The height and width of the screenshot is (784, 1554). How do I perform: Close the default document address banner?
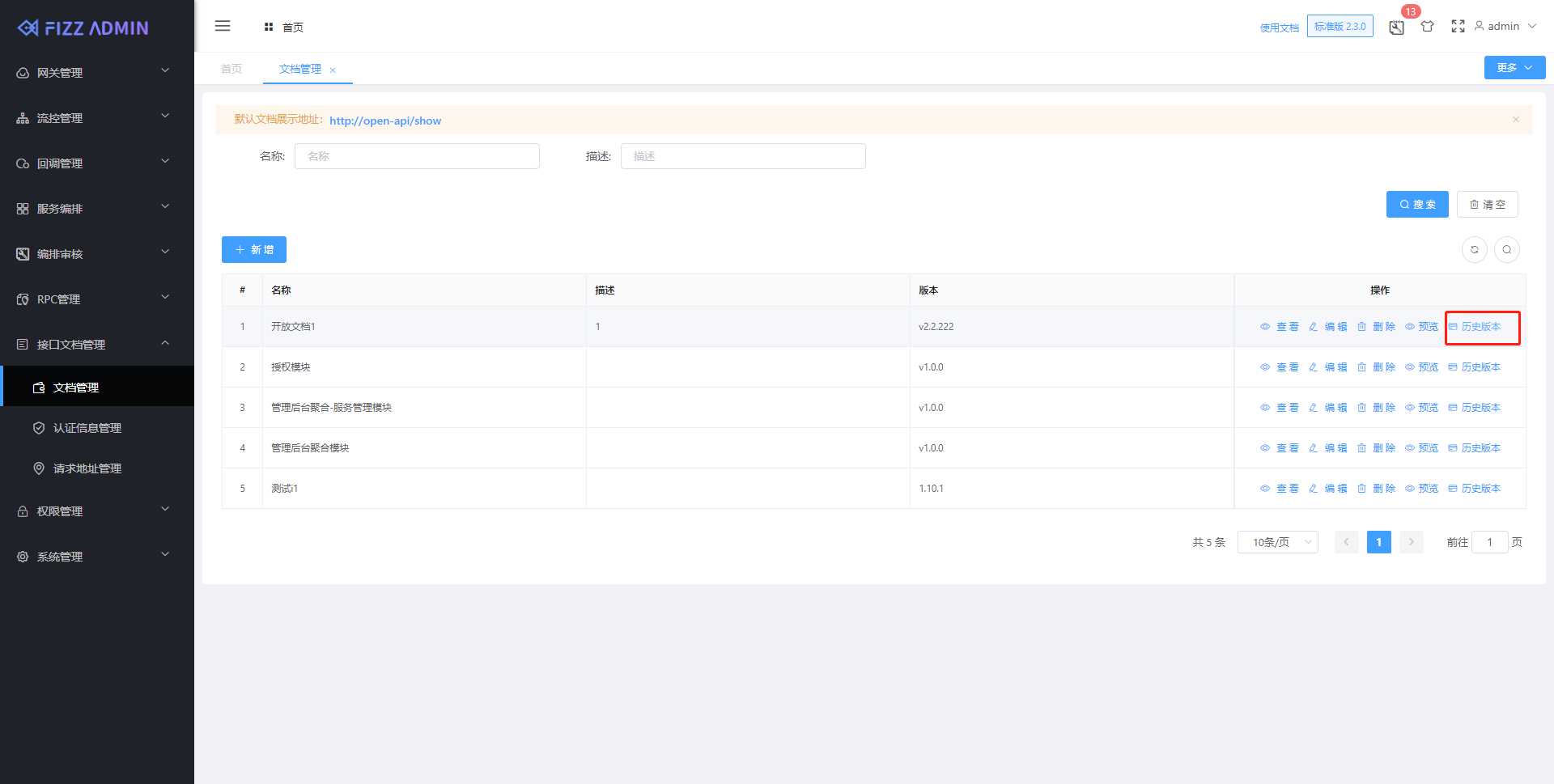[x=1515, y=120]
